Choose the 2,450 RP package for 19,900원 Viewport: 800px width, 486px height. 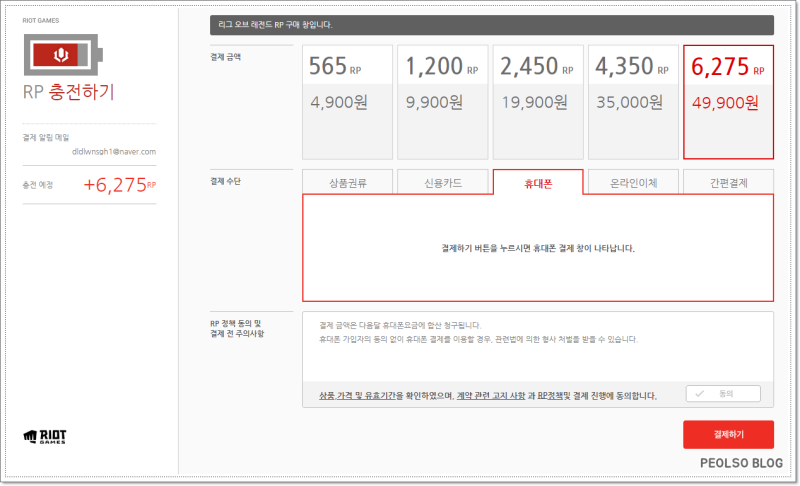click(538, 102)
